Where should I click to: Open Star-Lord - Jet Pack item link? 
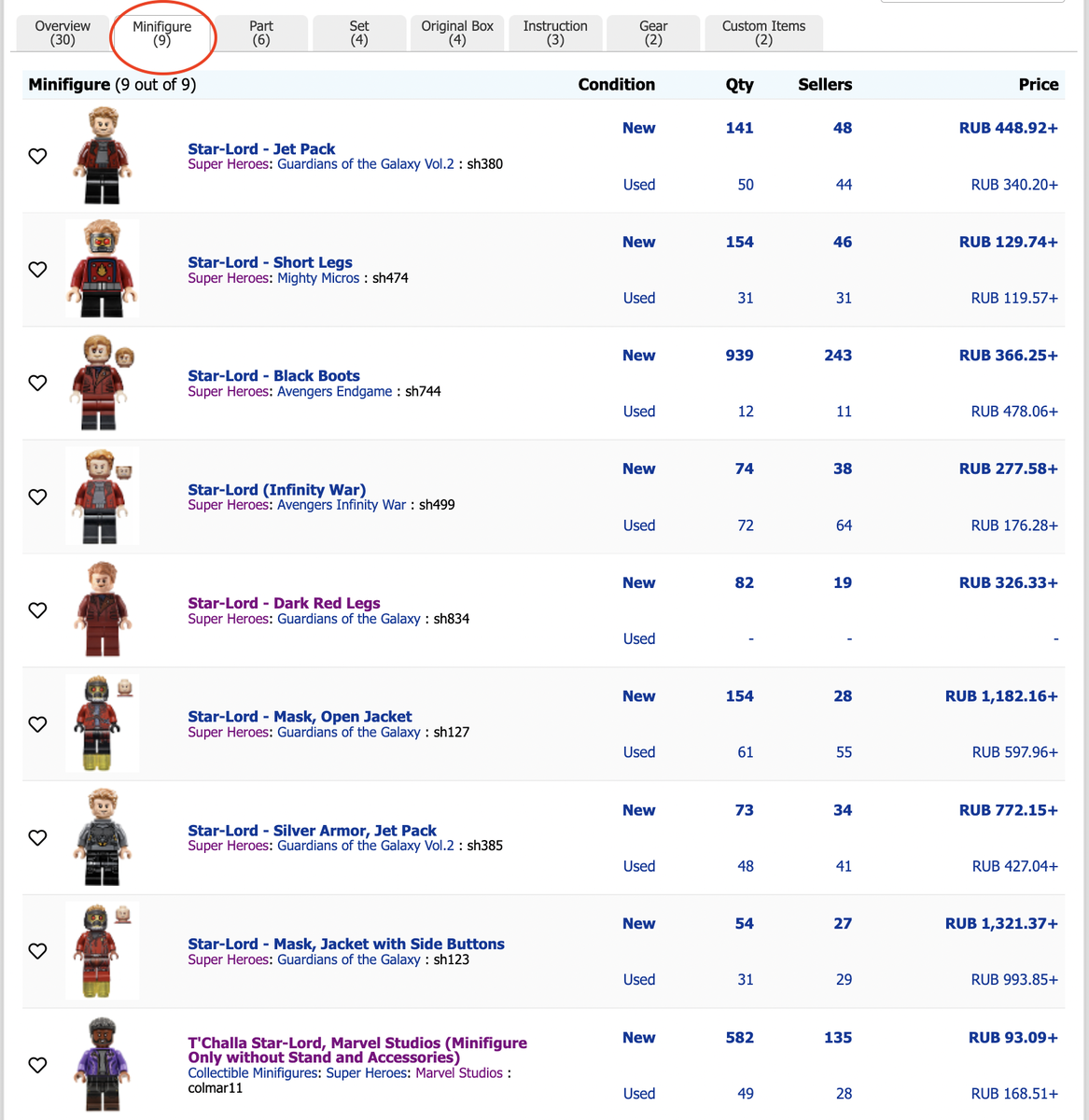pos(261,148)
